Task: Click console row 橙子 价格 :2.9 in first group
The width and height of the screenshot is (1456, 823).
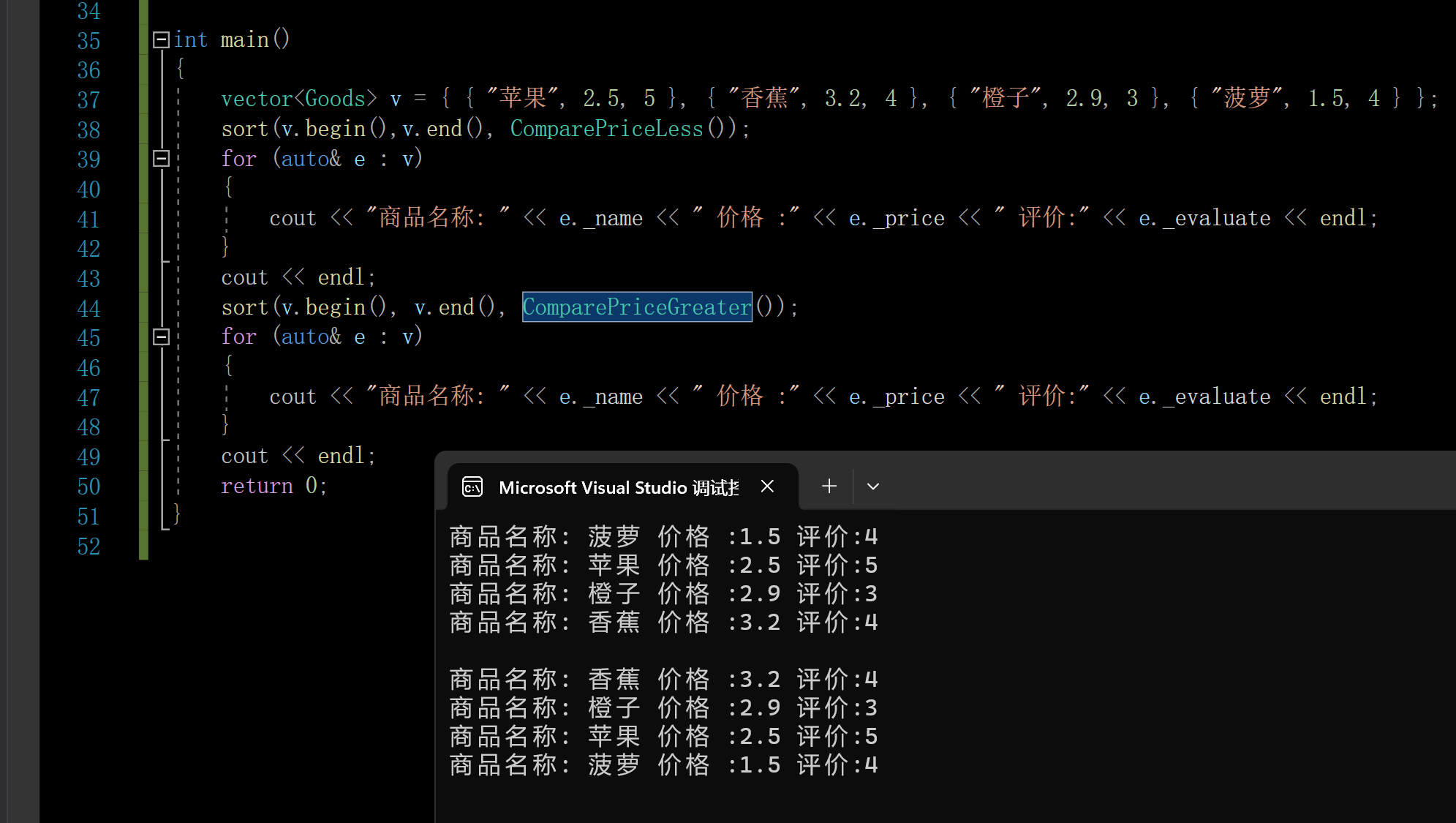Action: (x=663, y=594)
